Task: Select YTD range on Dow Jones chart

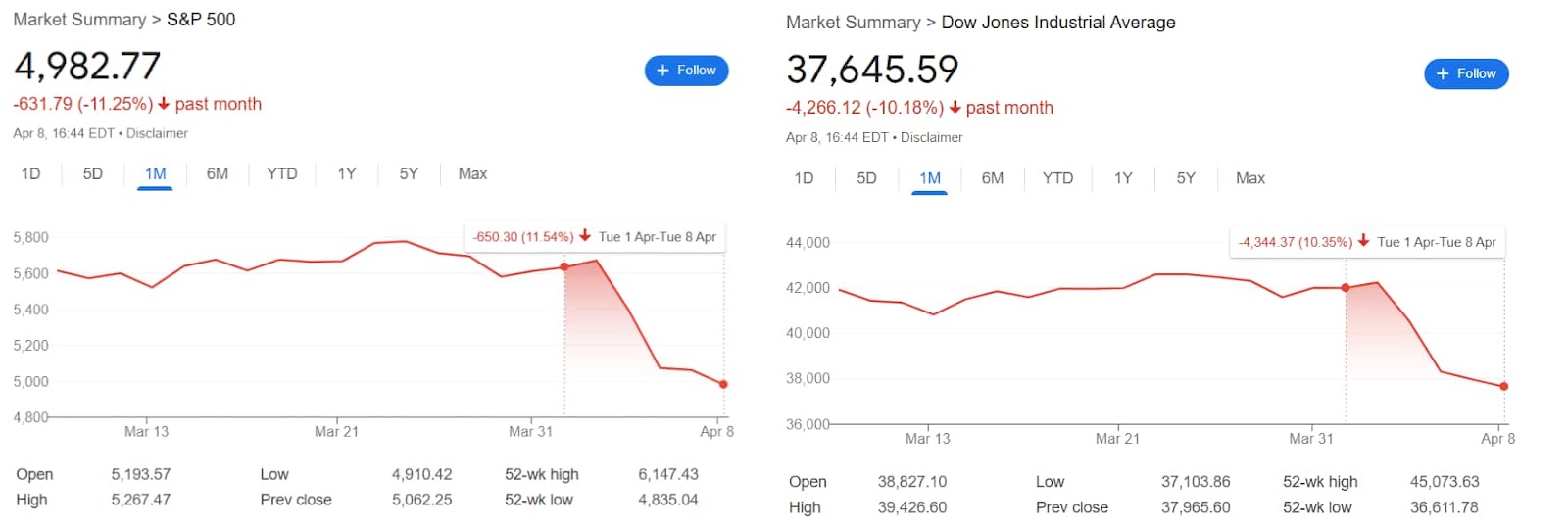Action: click(1057, 178)
